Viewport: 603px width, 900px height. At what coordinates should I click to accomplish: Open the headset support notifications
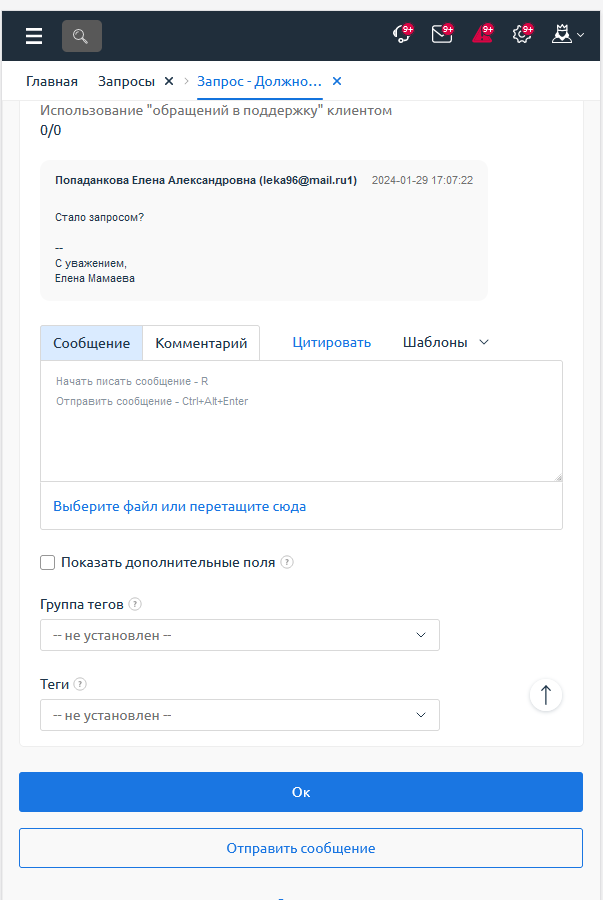(x=402, y=35)
